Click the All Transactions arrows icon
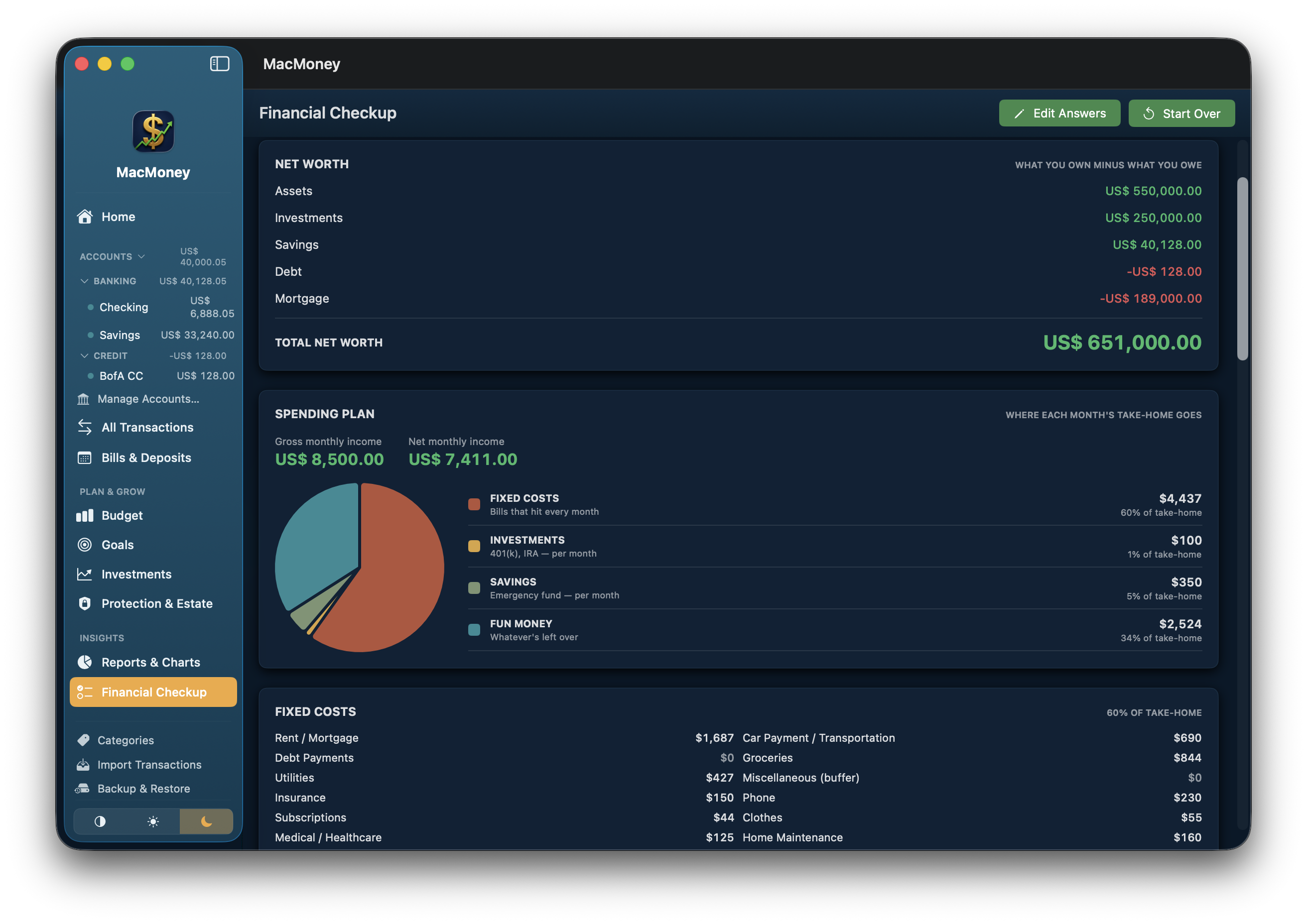1307x924 pixels. 85,427
